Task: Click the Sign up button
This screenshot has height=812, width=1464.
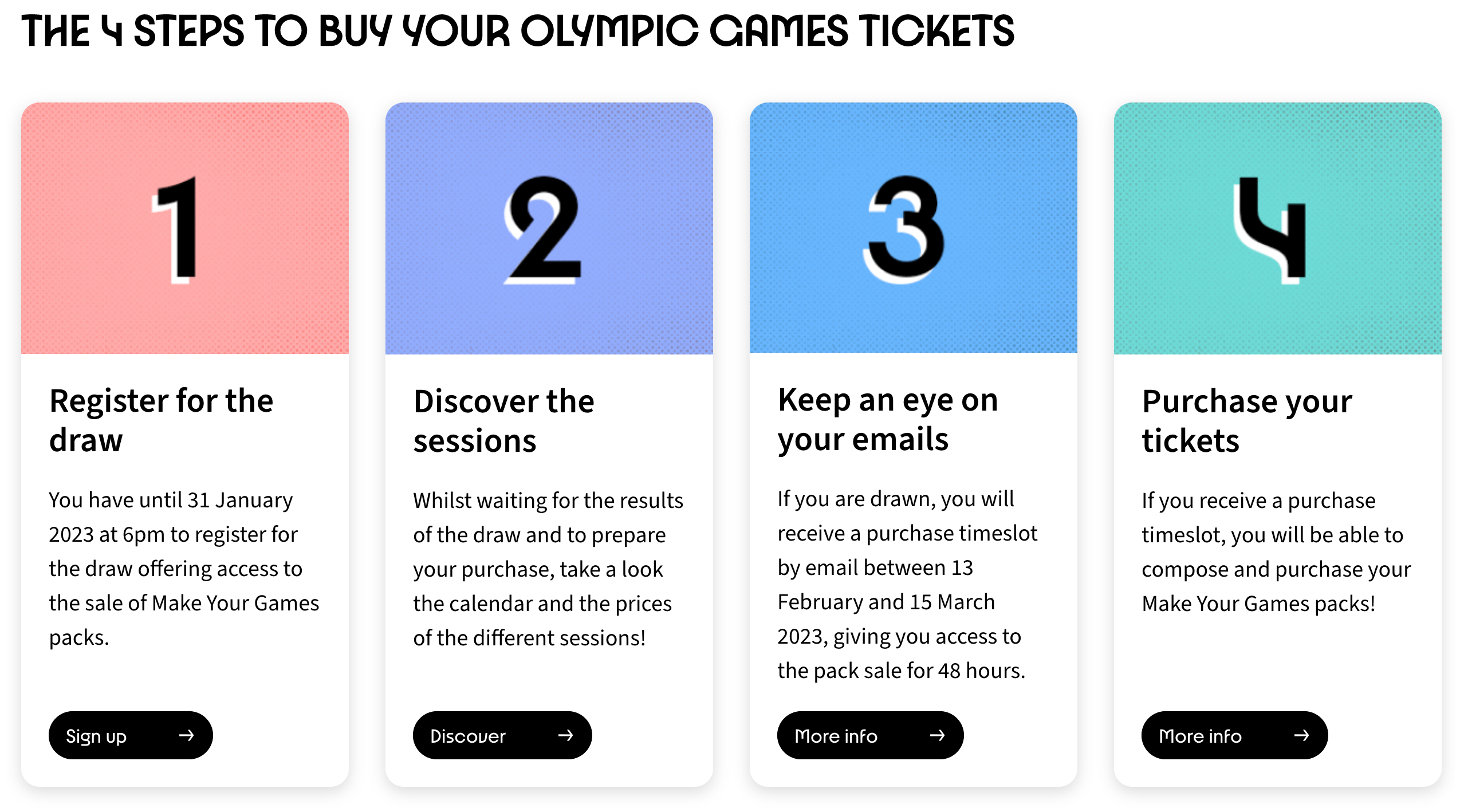Action: coord(131,735)
